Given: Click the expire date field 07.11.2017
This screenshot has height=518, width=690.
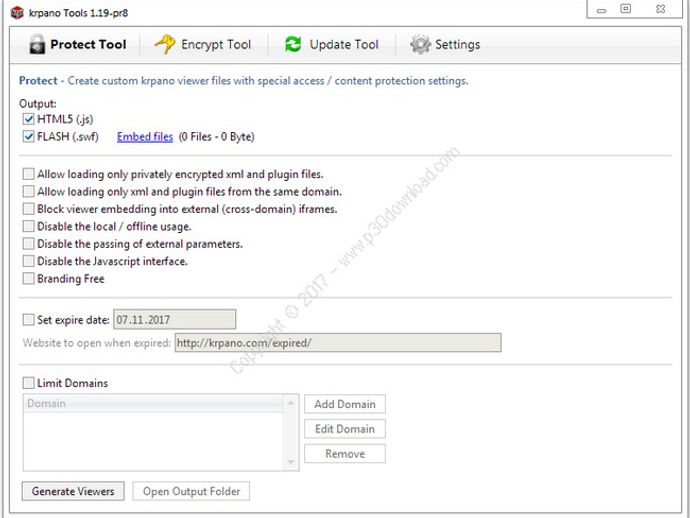Looking at the screenshot, I should 174,320.
